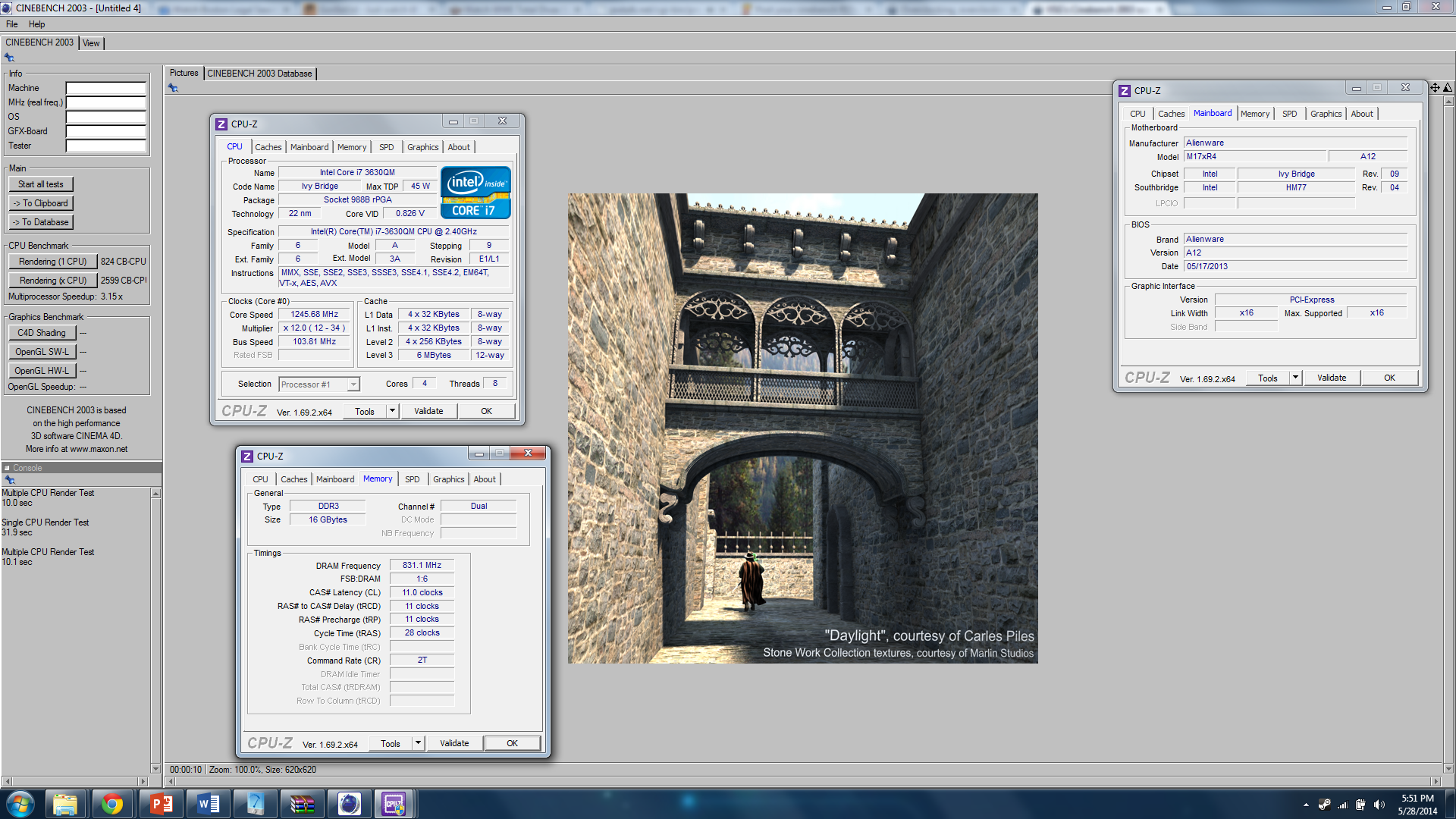1456x819 pixels.
Task: Open the CINEBENCH 2003 Database tab
Action: coord(259,74)
